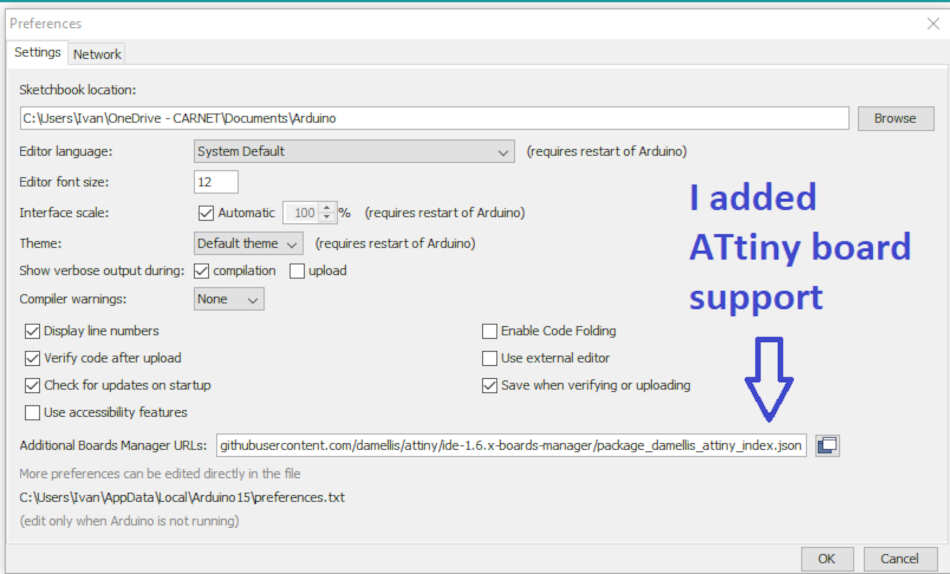Toggle Automatic interface scale checkbox
The image size is (950, 574).
(206, 213)
